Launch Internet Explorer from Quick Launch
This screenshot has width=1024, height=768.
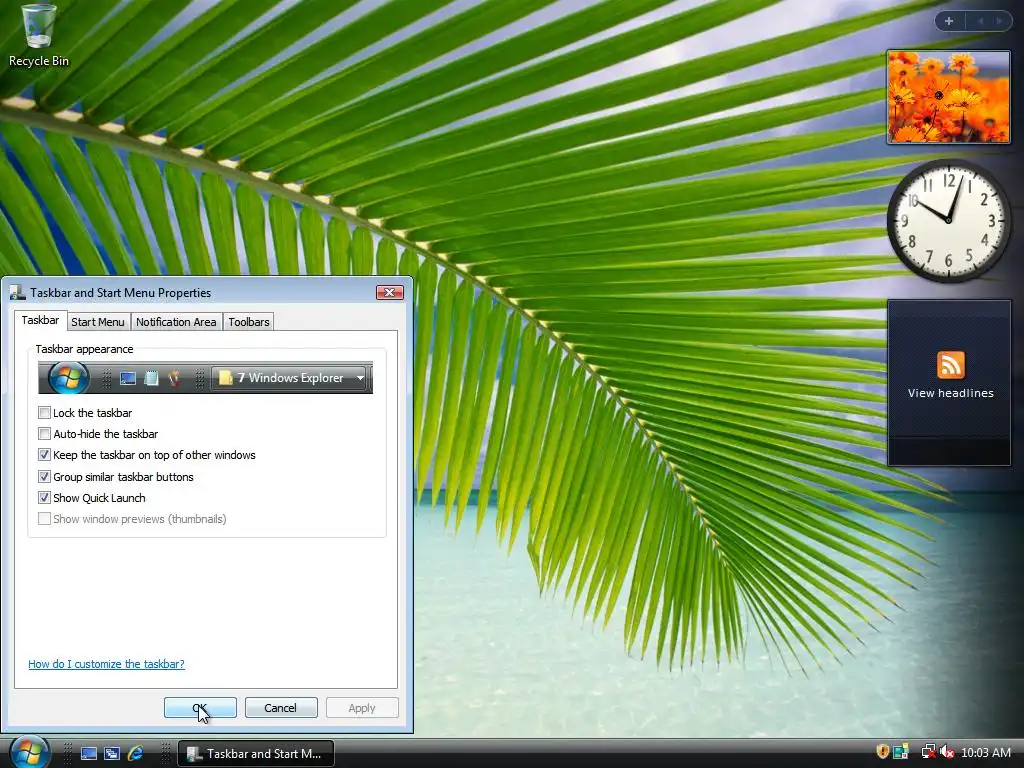click(x=135, y=754)
